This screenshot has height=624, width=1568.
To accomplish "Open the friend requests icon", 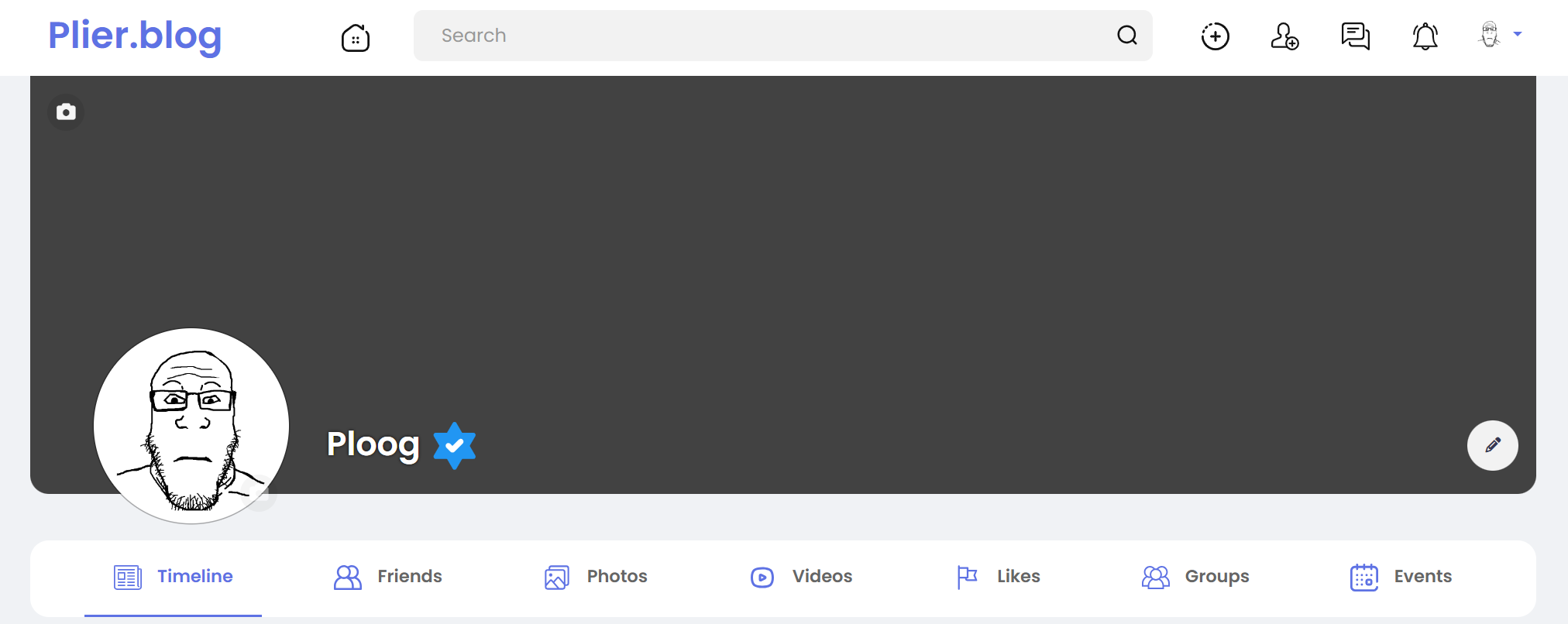I will tap(1285, 36).
